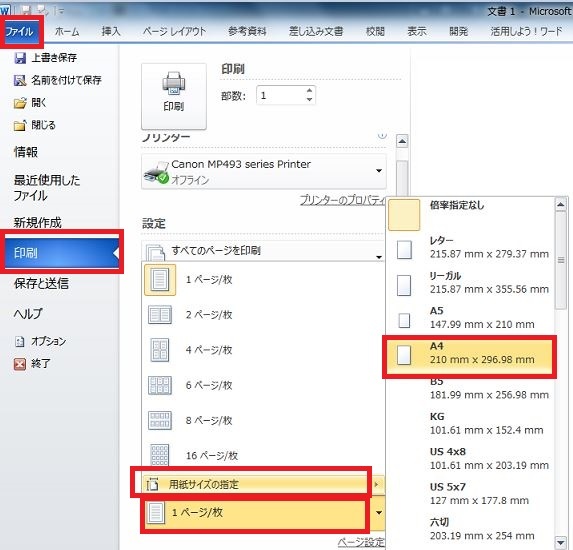Viewport: 573px width, 550px height.
Task: Select ヘルプ in the sidebar
Action: click(x=28, y=314)
